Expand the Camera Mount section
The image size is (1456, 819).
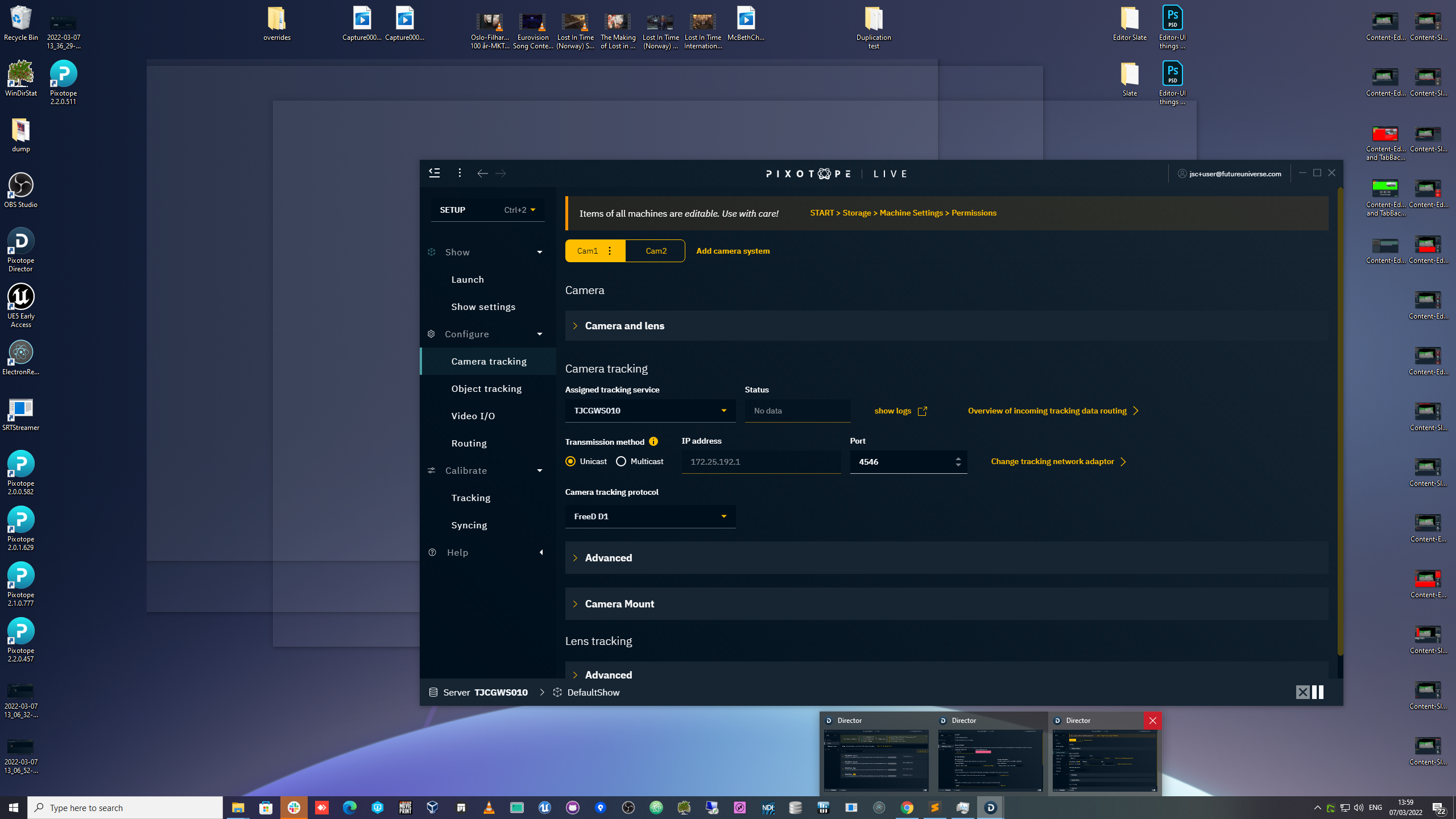[x=619, y=604]
